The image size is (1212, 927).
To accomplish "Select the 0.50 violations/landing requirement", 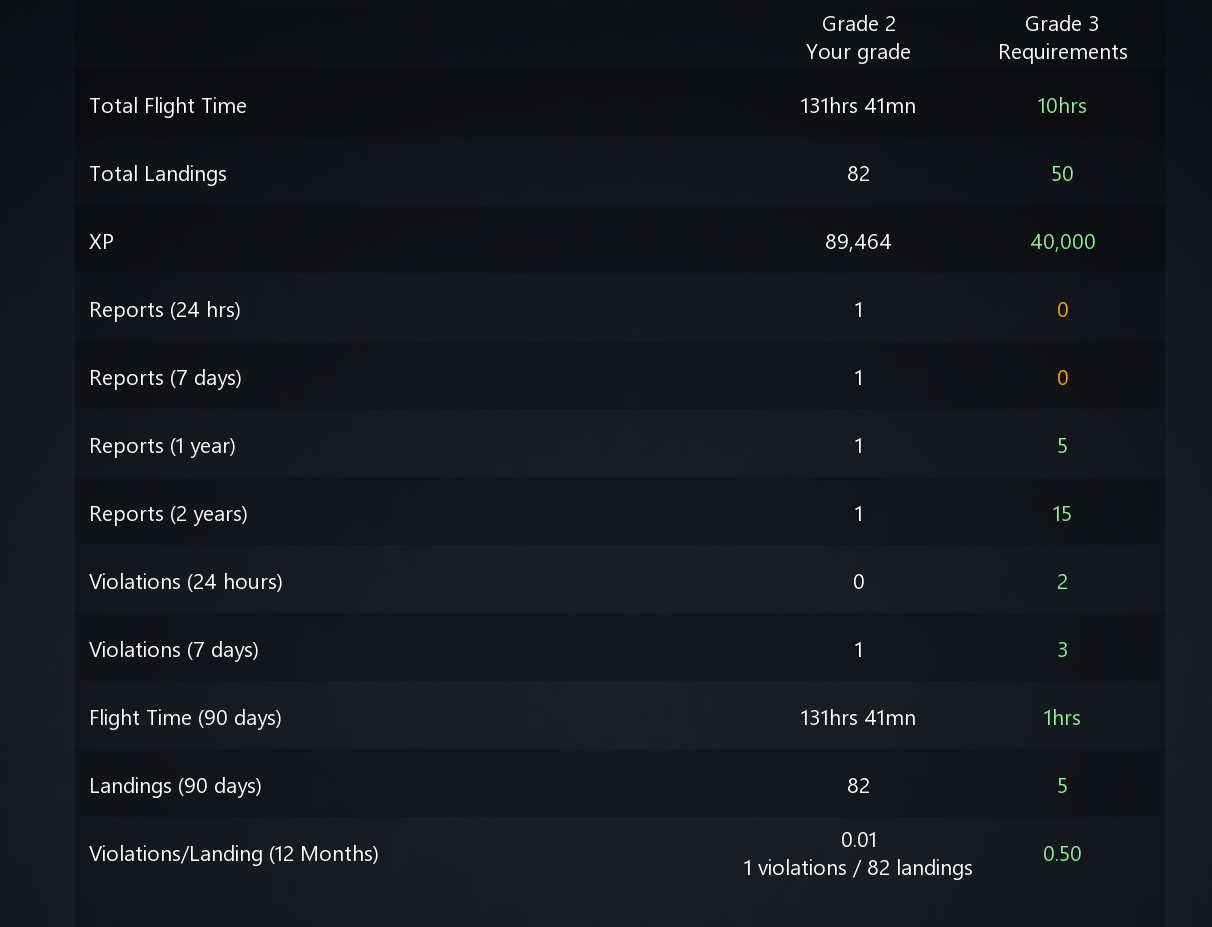I will [x=1062, y=854].
